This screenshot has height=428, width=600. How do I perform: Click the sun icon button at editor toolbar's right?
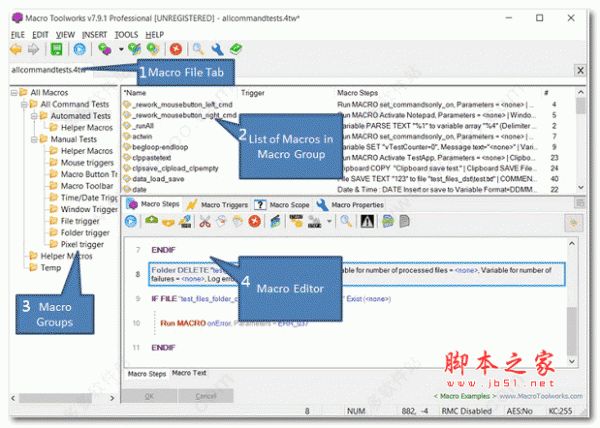574,223
